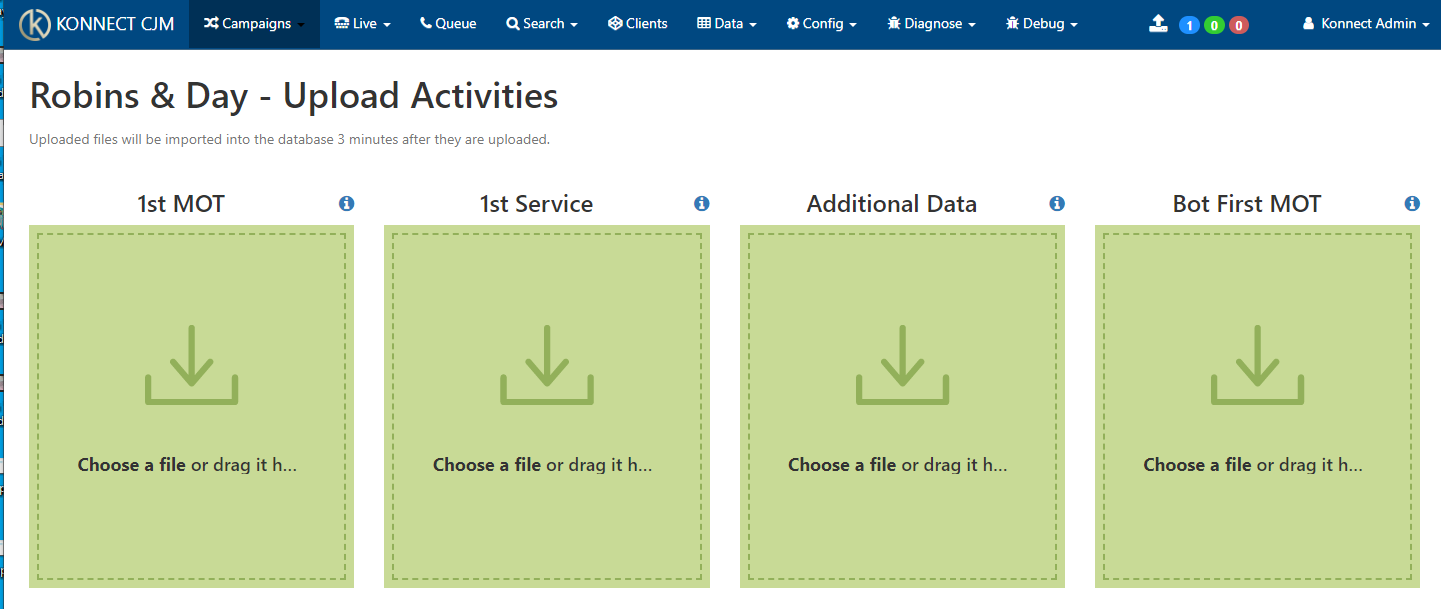Choose a file for Additional Data
This screenshot has height=609, width=1441.
[x=841, y=465]
